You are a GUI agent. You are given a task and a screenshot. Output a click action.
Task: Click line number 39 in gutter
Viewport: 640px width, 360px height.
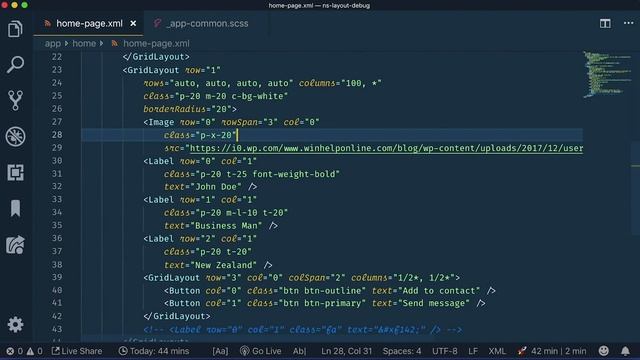tap(57, 277)
